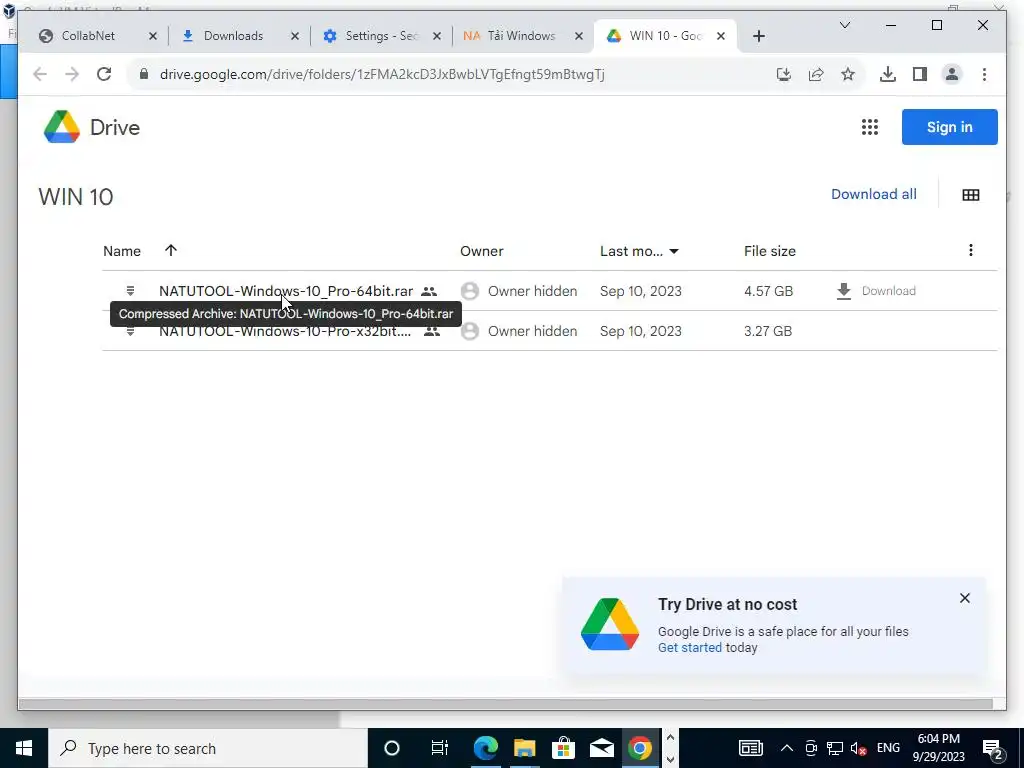Switch to the Settings tab
Image resolution: width=1024 pixels, height=768 pixels.
point(382,36)
